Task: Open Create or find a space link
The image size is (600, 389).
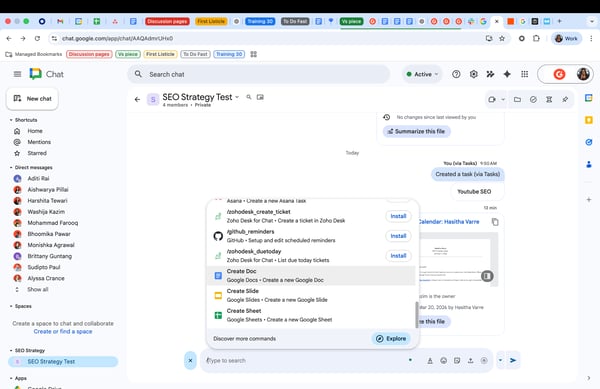Action: [63, 332]
